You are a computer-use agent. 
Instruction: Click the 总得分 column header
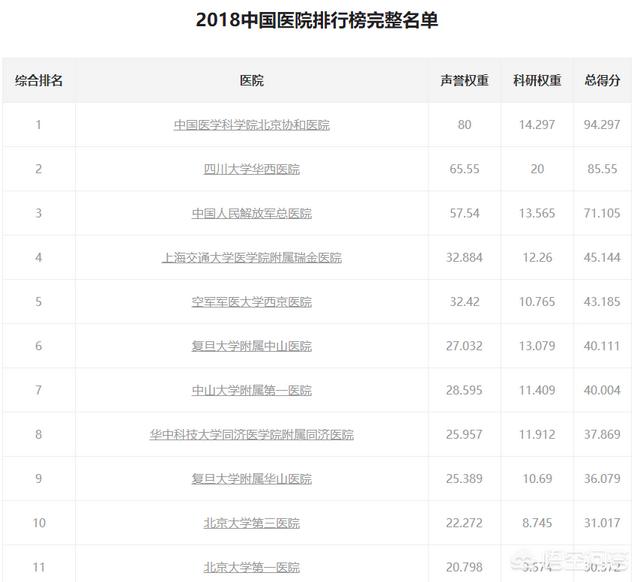pos(602,80)
